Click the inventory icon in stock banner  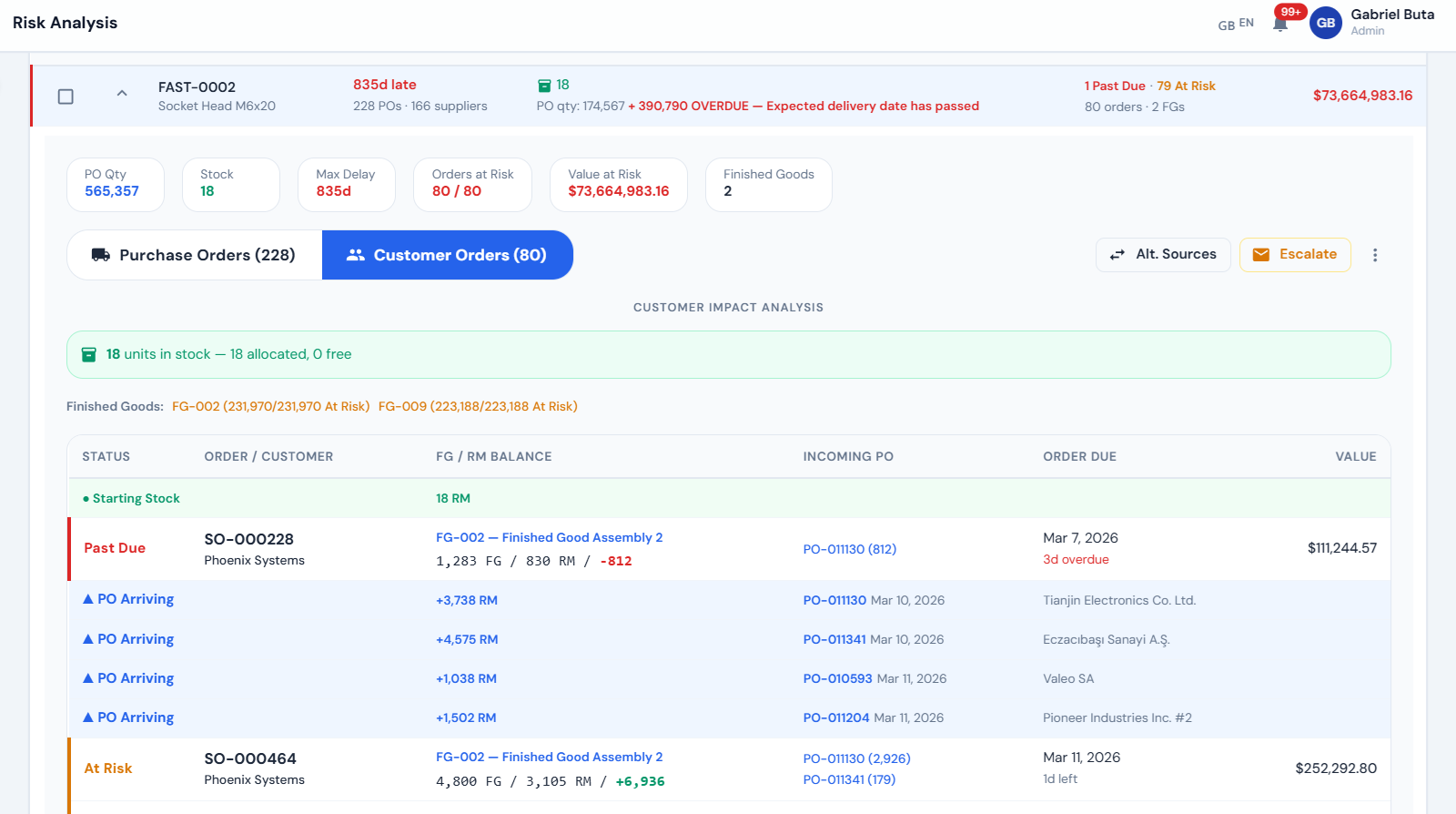(x=89, y=355)
